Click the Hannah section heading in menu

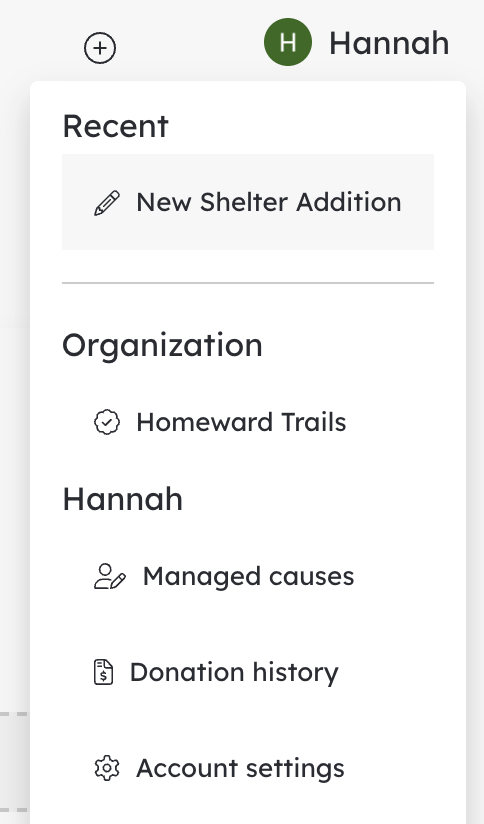pos(122,499)
